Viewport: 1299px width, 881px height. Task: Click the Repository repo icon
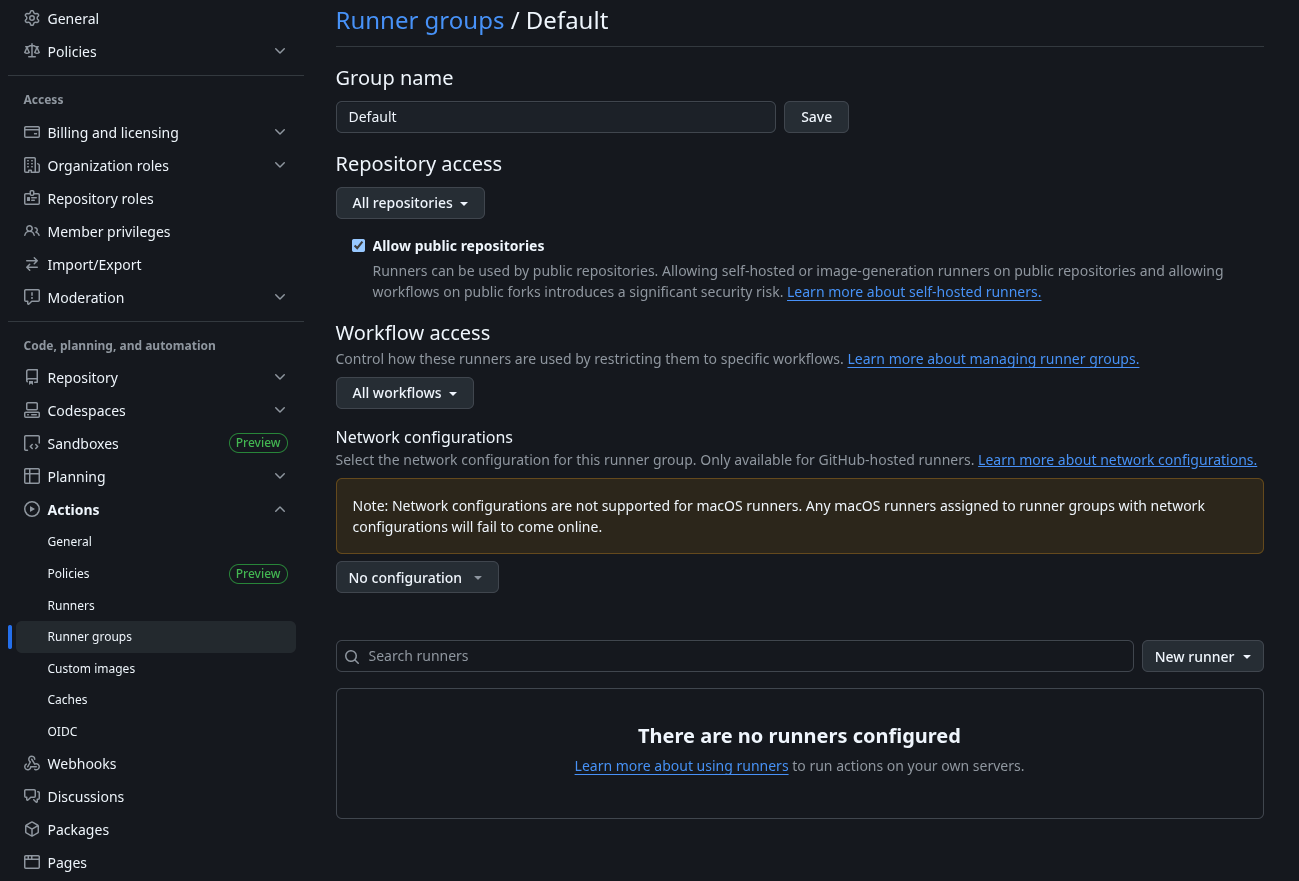[32, 378]
